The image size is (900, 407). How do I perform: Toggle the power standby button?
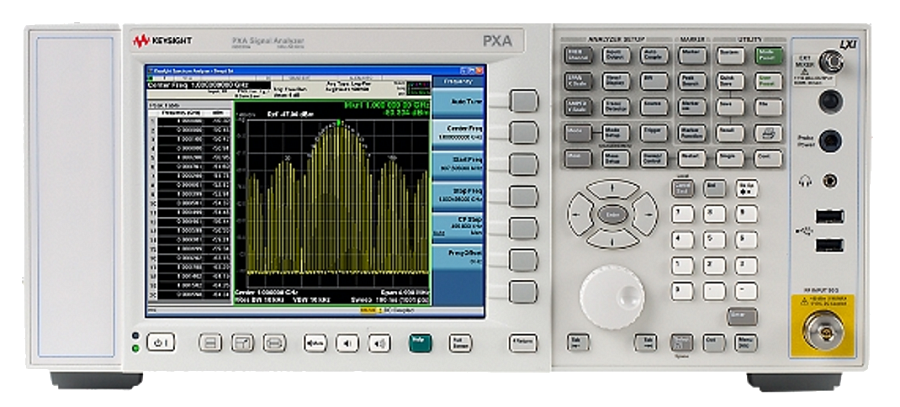(x=161, y=343)
